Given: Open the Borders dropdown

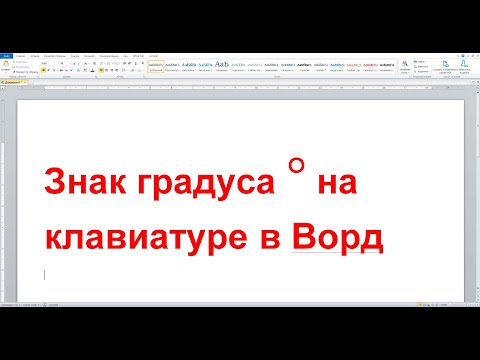Looking at the screenshot, I should [140, 70].
